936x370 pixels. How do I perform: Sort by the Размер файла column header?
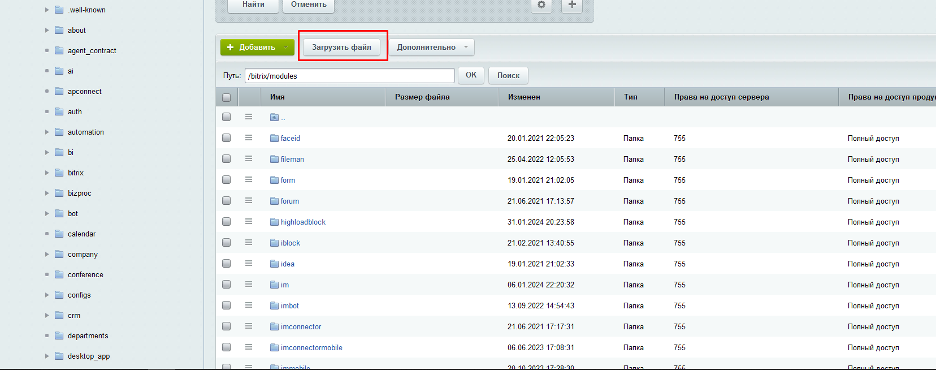[422, 97]
